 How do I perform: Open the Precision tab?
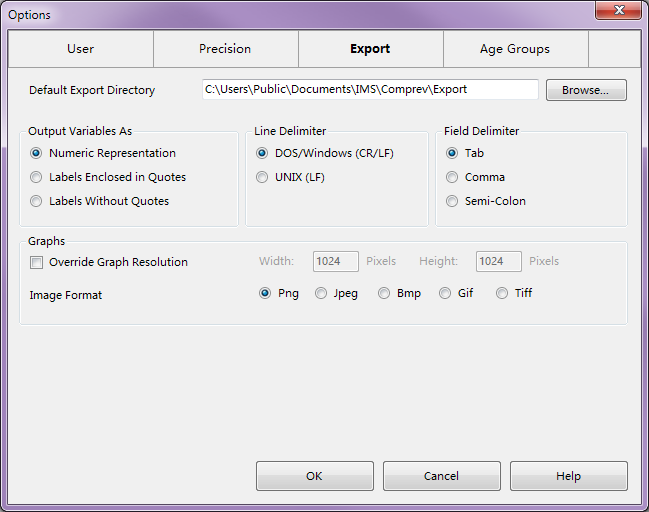pos(225,48)
